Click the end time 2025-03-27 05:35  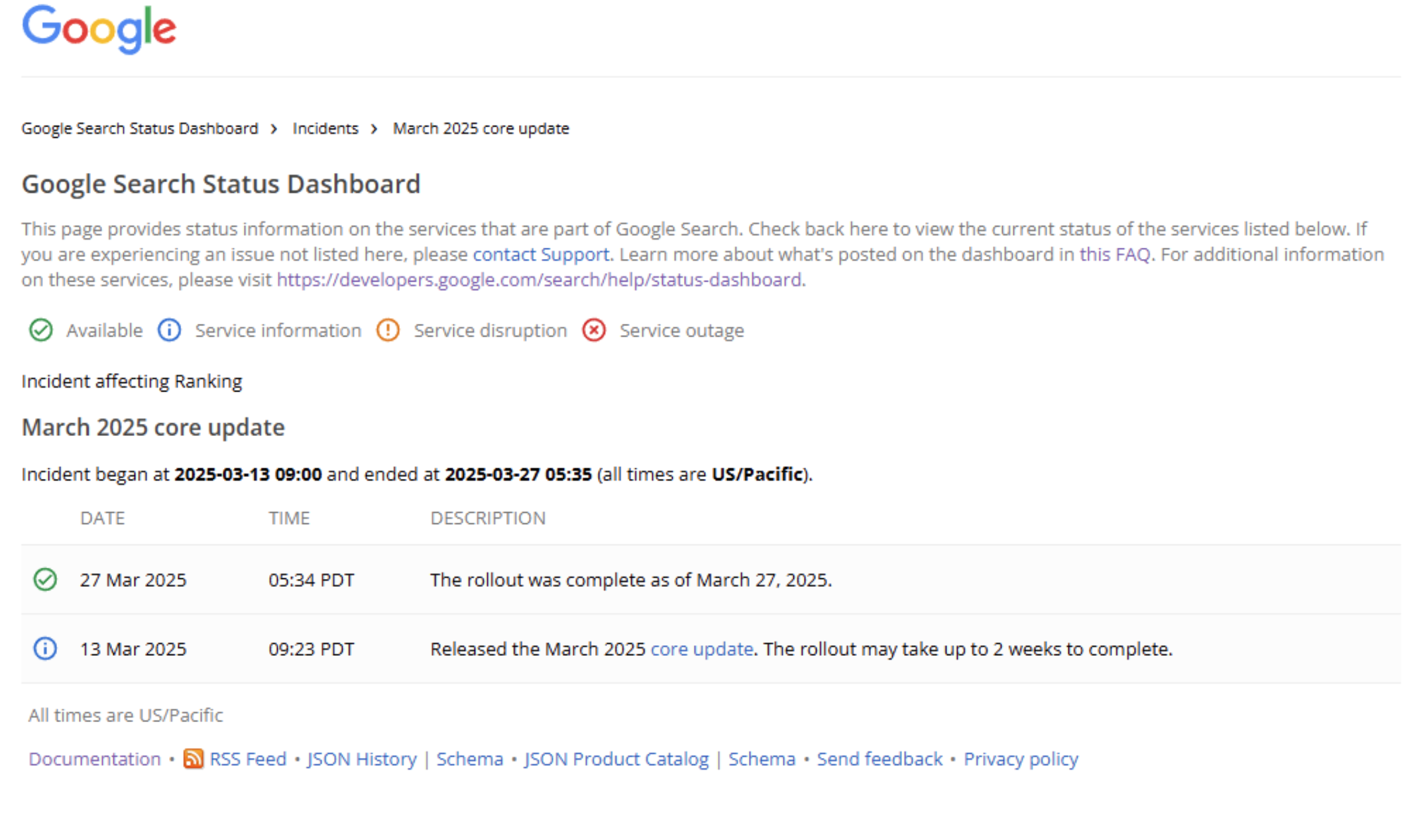(518, 474)
